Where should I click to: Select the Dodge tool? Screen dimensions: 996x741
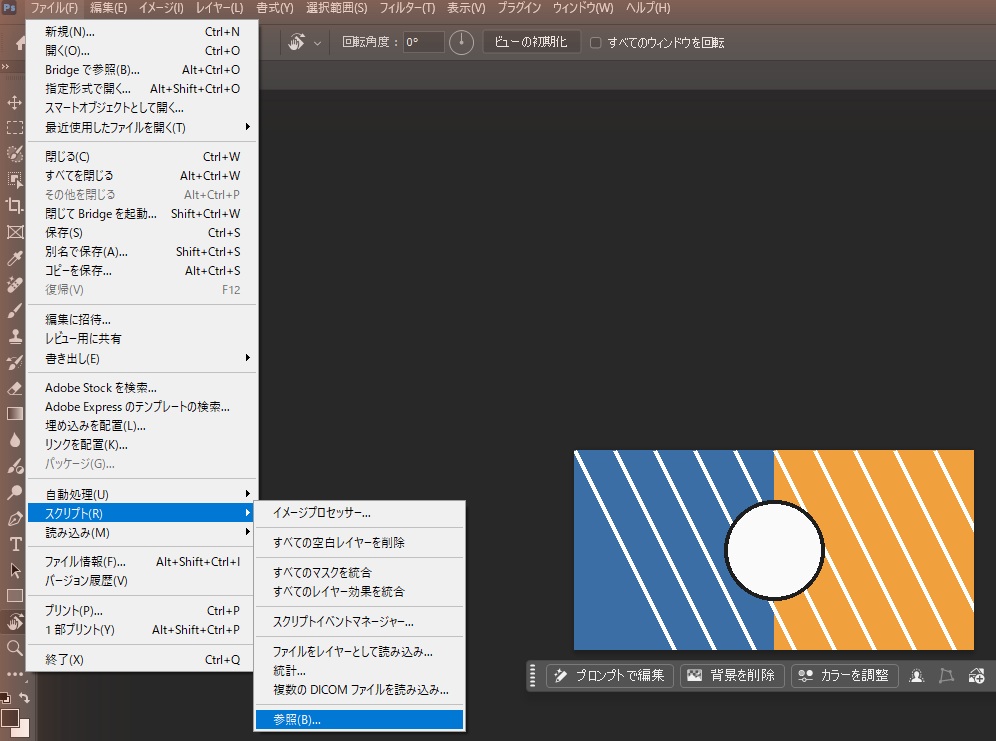click(x=14, y=492)
